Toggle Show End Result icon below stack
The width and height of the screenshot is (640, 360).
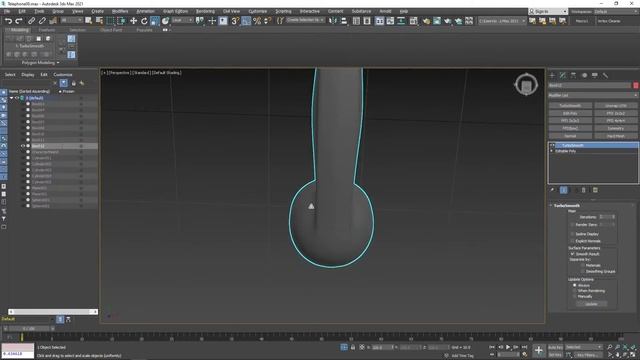click(564, 190)
